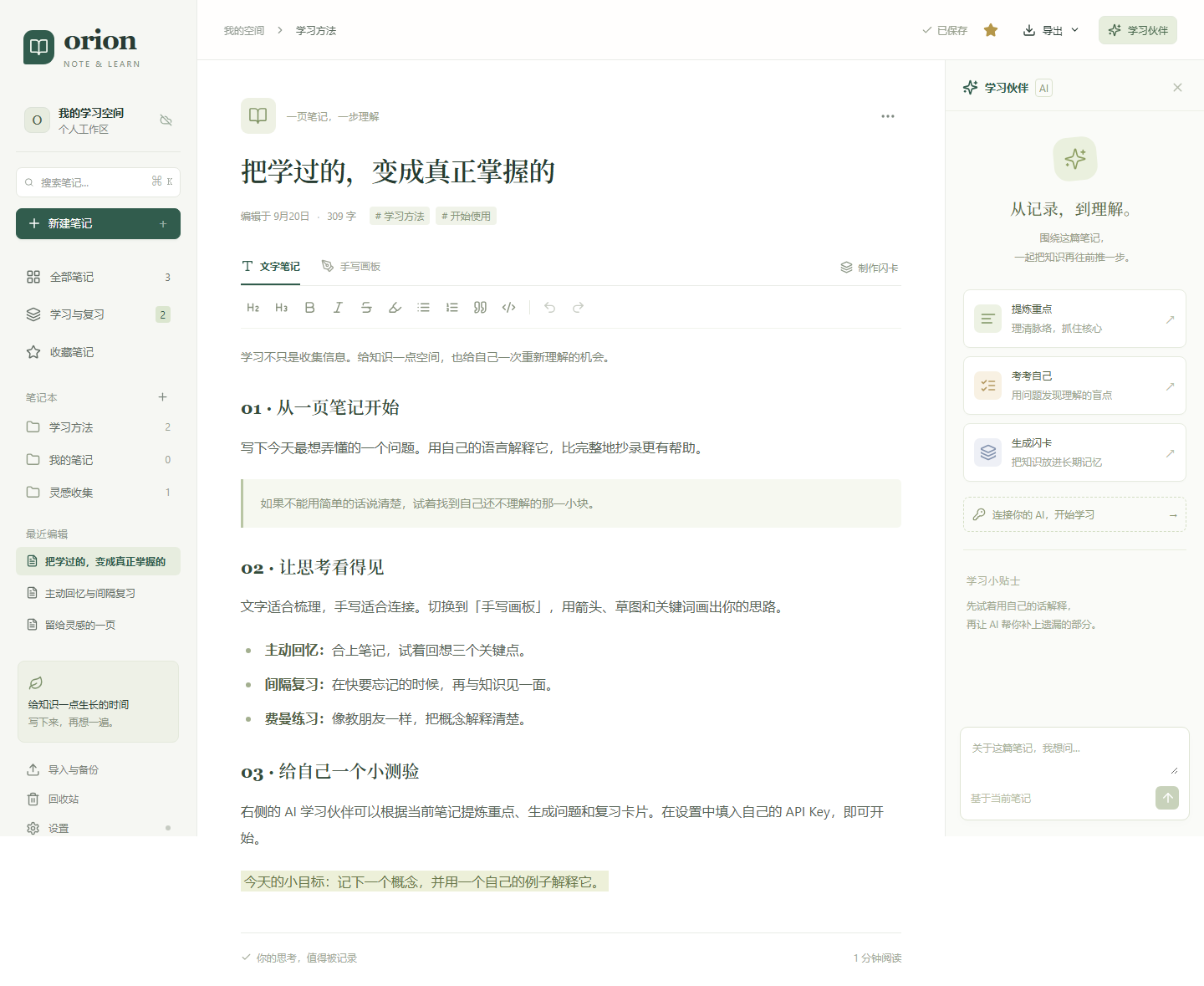Toggle bold formatting in the editor toolbar
Image resolution: width=1204 pixels, height=986 pixels.
click(310, 308)
